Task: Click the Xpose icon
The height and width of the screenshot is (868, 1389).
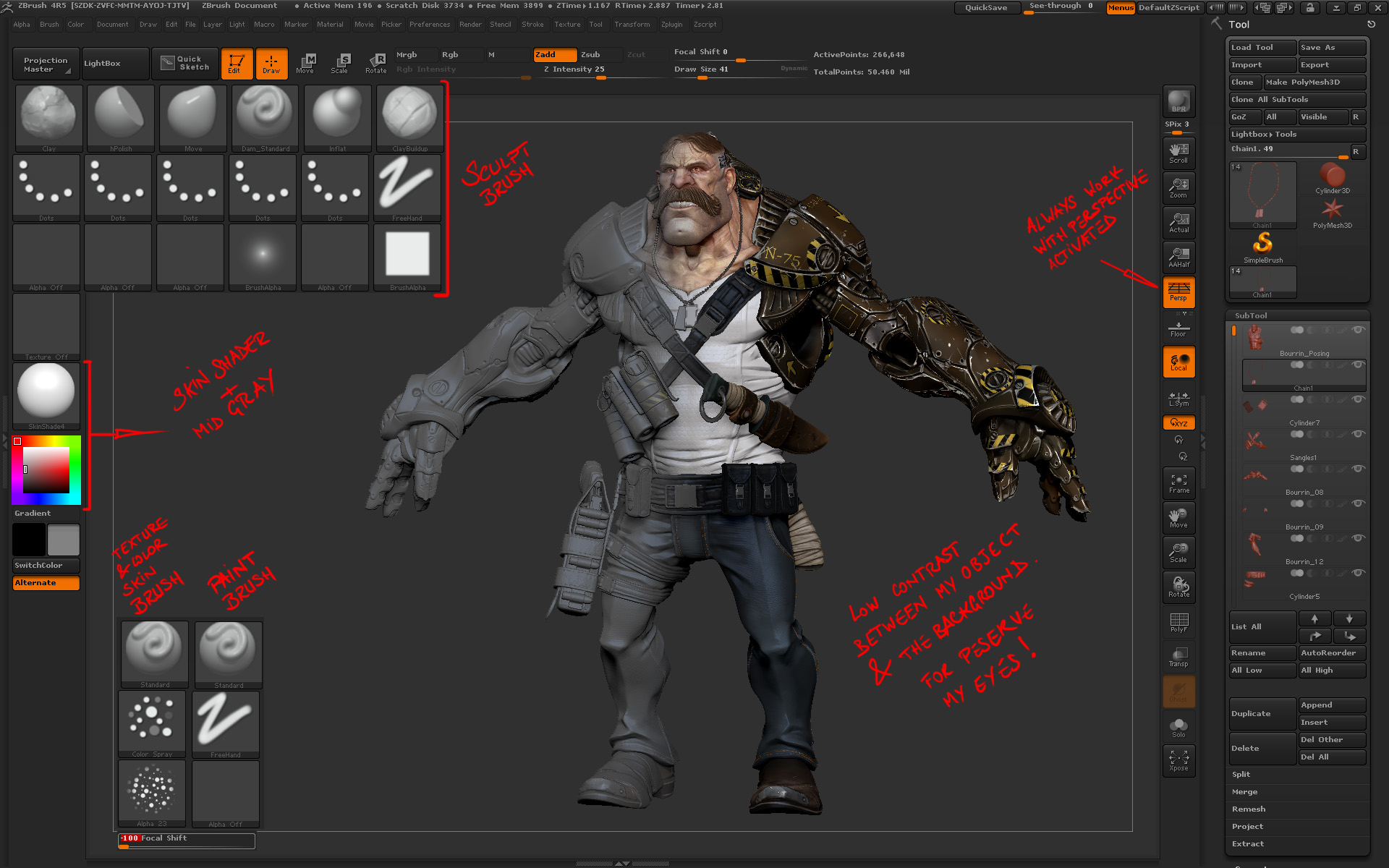Action: pyautogui.click(x=1178, y=761)
